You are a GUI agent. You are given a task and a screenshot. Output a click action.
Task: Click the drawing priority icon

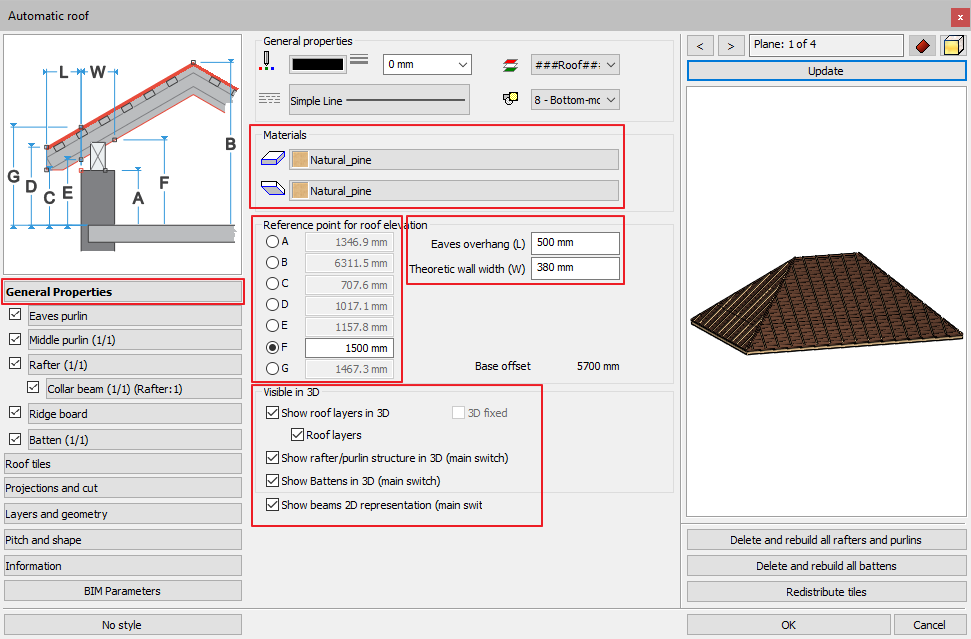click(x=511, y=99)
